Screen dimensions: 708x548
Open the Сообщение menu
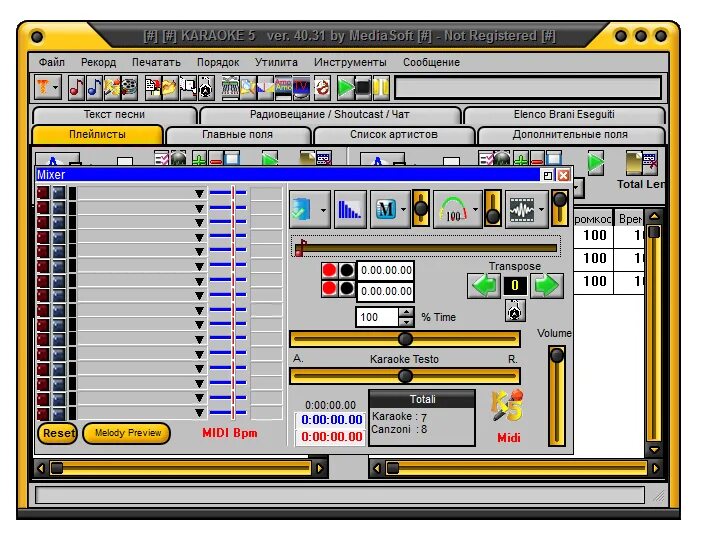pos(431,62)
